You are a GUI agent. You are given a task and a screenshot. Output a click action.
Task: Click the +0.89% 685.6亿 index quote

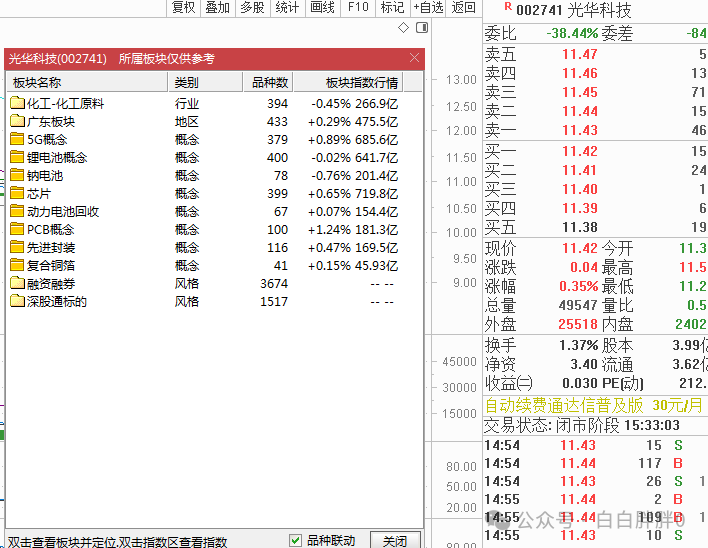pos(353,139)
